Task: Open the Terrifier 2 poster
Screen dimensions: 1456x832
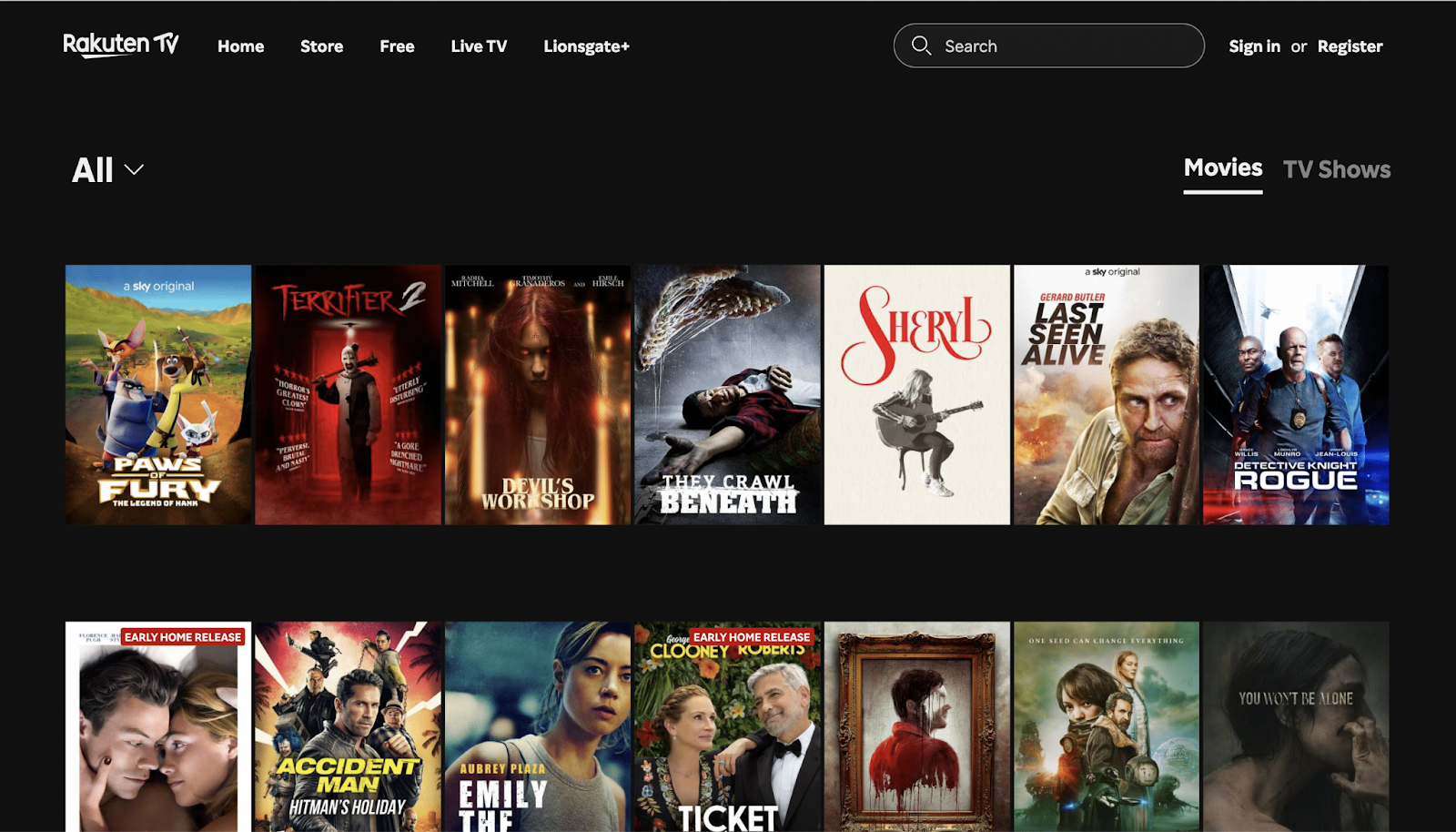Action: [348, 394]
